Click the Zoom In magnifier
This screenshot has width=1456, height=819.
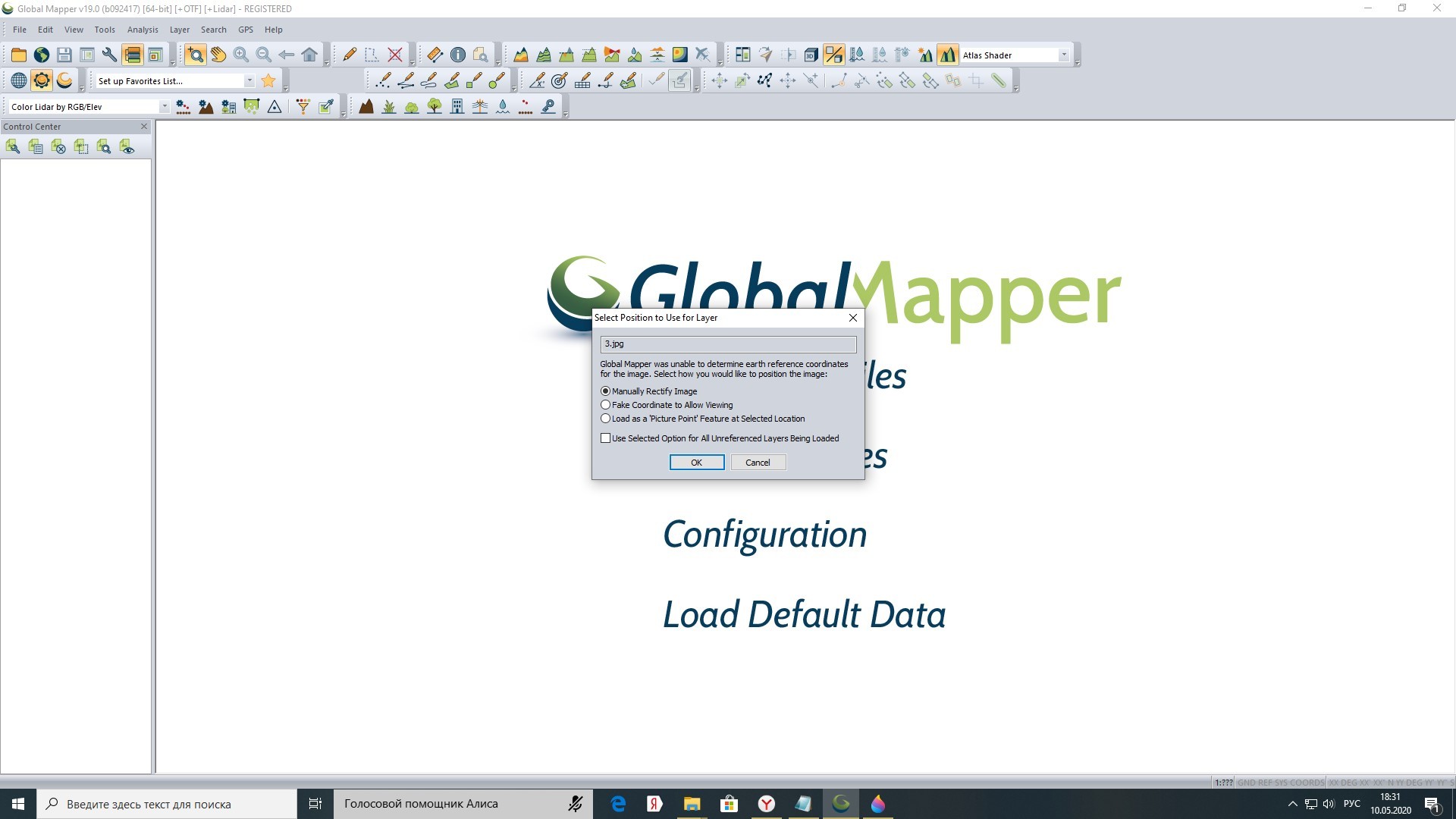coord(241,55)
